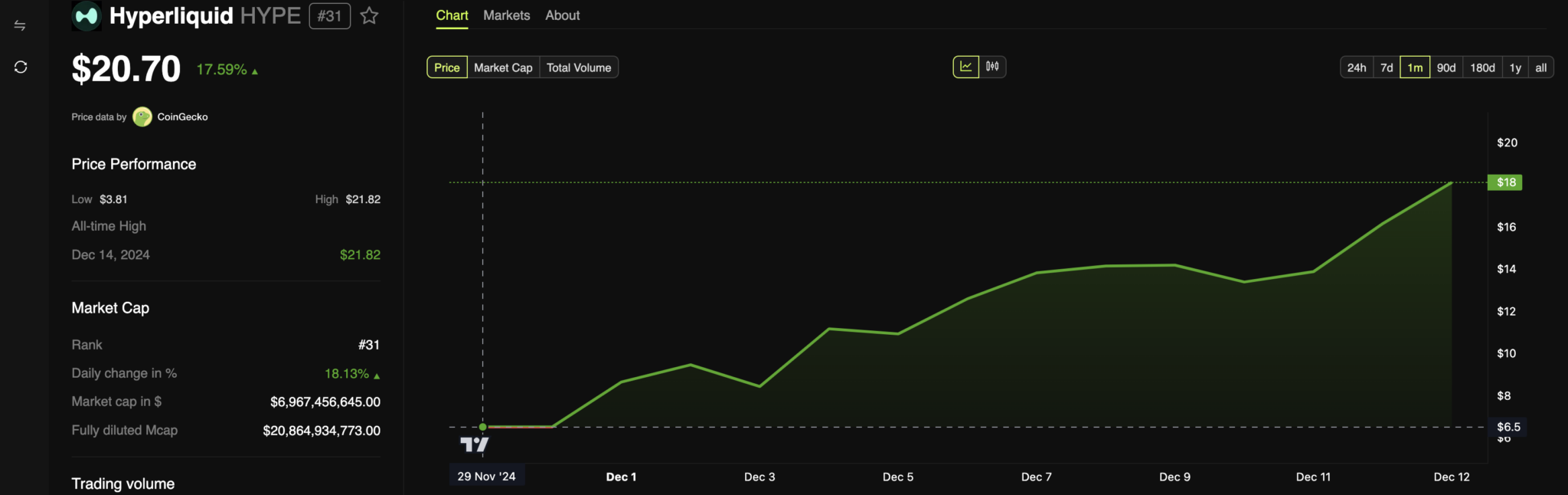Click the #31 rank badge
The height and width of the screenshot is (495, 1568).
329,16
